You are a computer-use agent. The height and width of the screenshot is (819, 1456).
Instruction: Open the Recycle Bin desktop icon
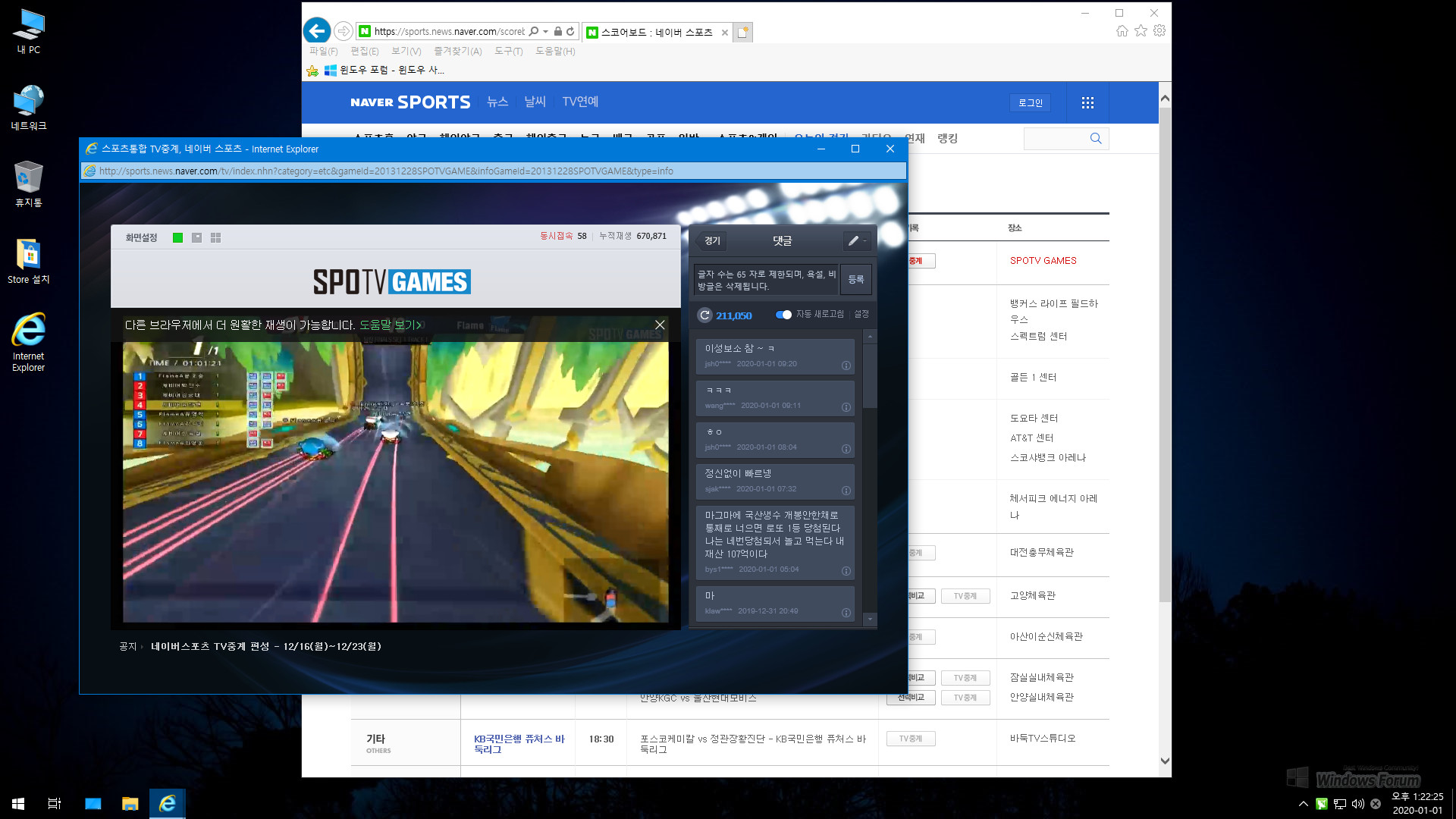pyautogui.click(x=29, y=184)
